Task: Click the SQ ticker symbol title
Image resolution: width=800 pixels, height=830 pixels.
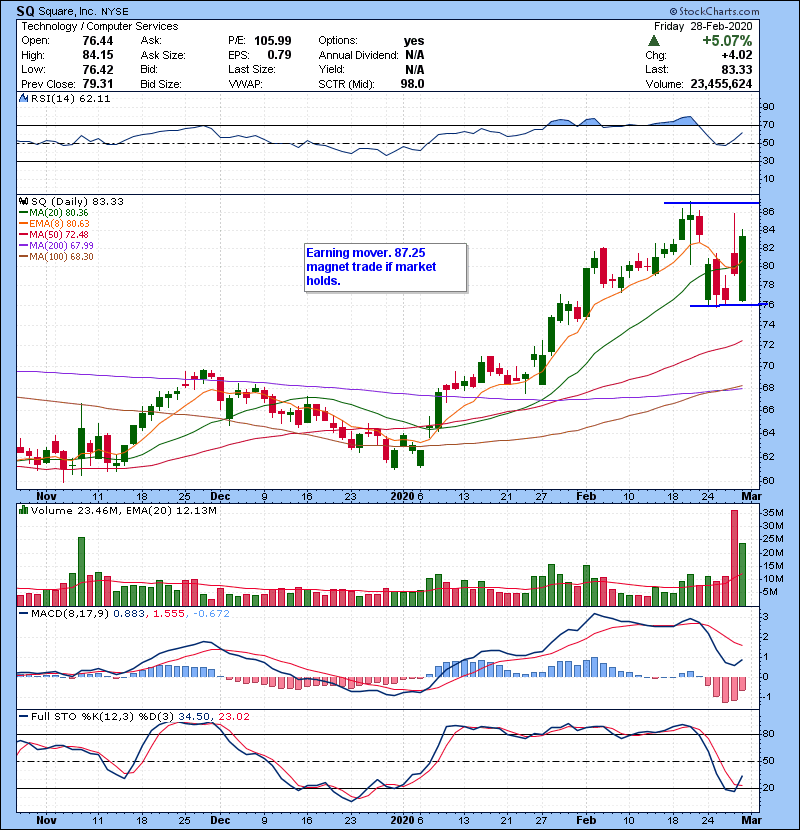Action: (25, 11)
